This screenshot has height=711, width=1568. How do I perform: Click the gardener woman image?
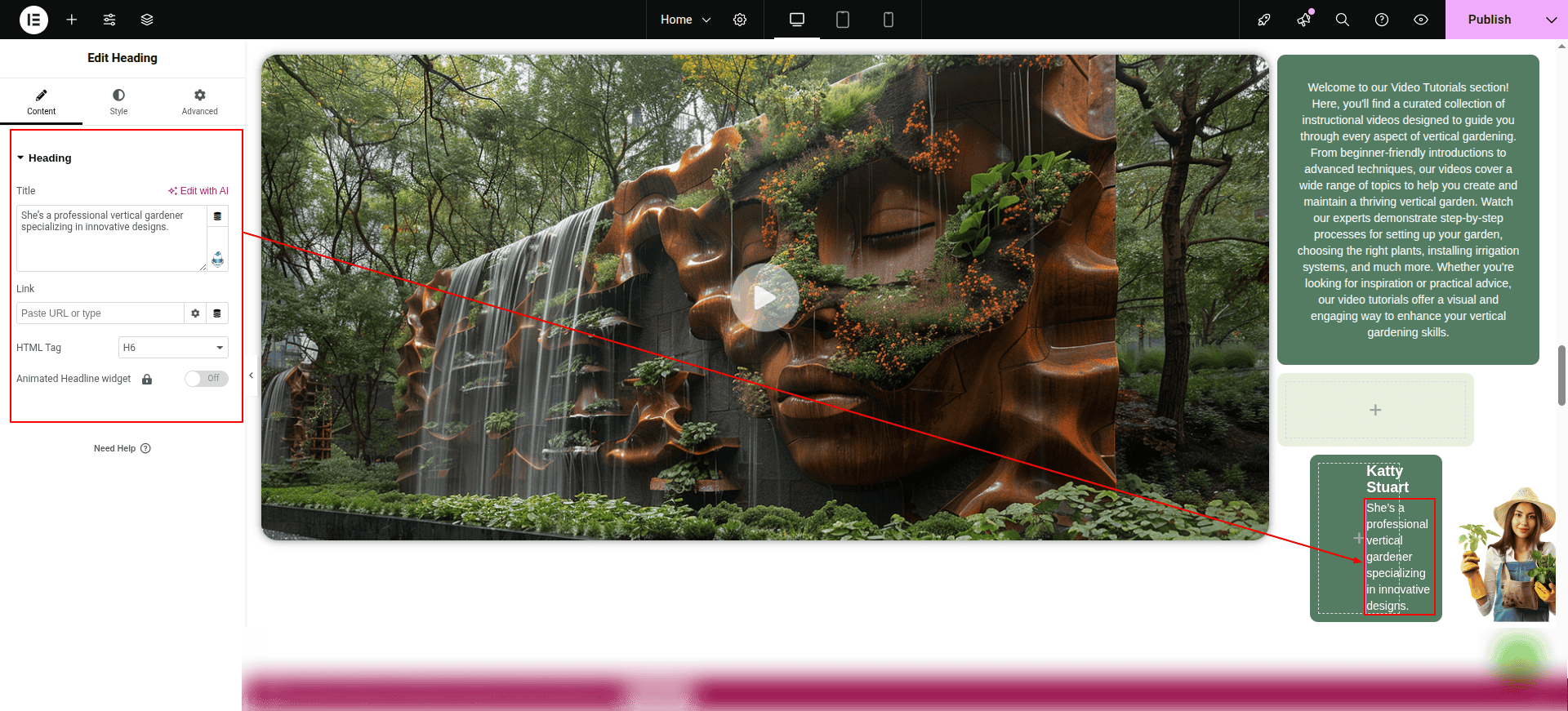1508,555
